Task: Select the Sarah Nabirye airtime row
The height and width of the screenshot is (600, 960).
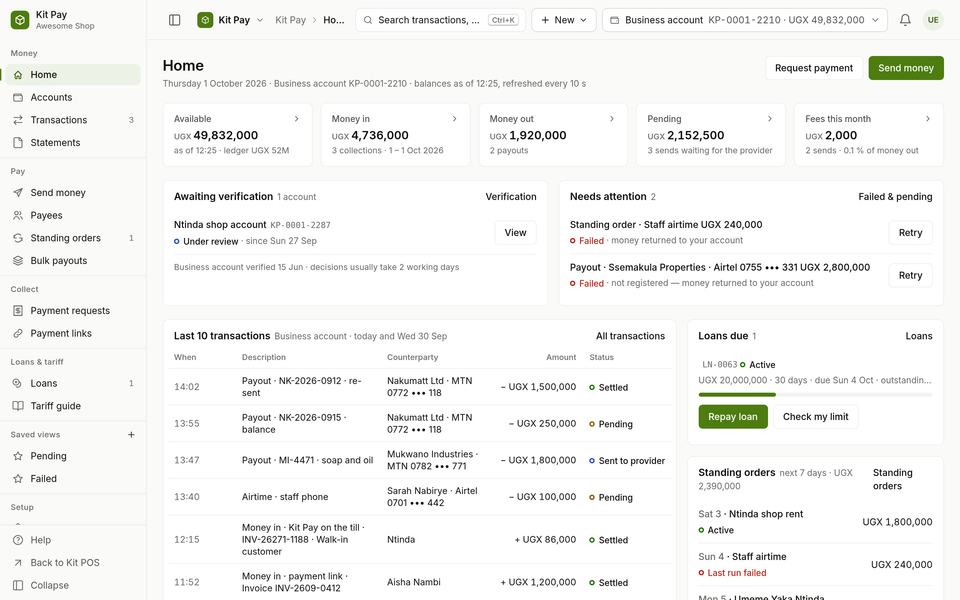Action: tap(419, 497)
